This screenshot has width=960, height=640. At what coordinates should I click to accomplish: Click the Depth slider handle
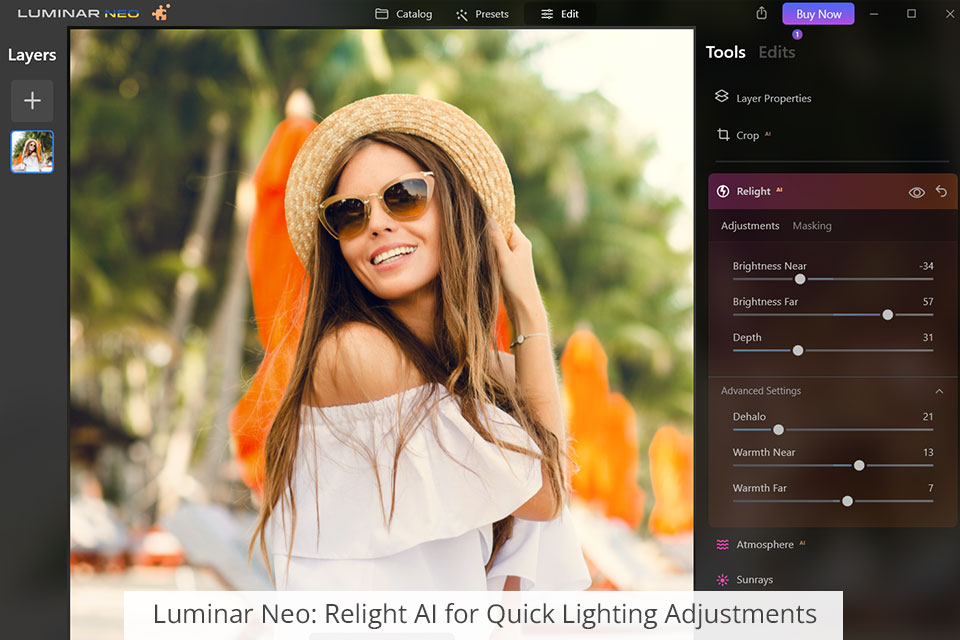click(798, 350)
